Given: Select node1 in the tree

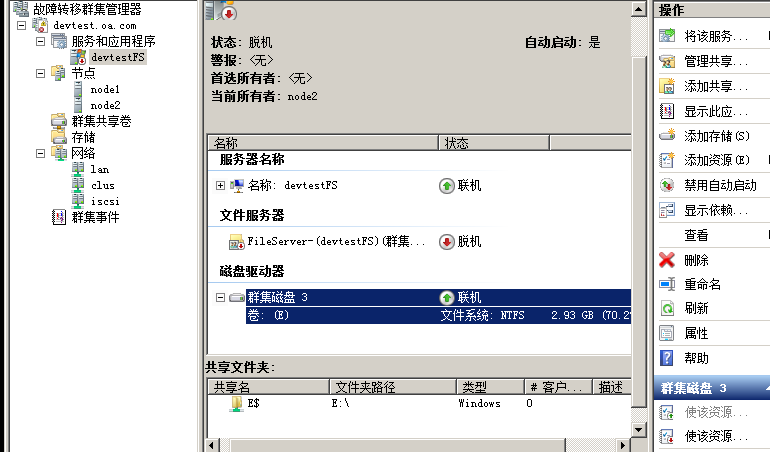Looking at the screenshot, I should click(105, 89).
